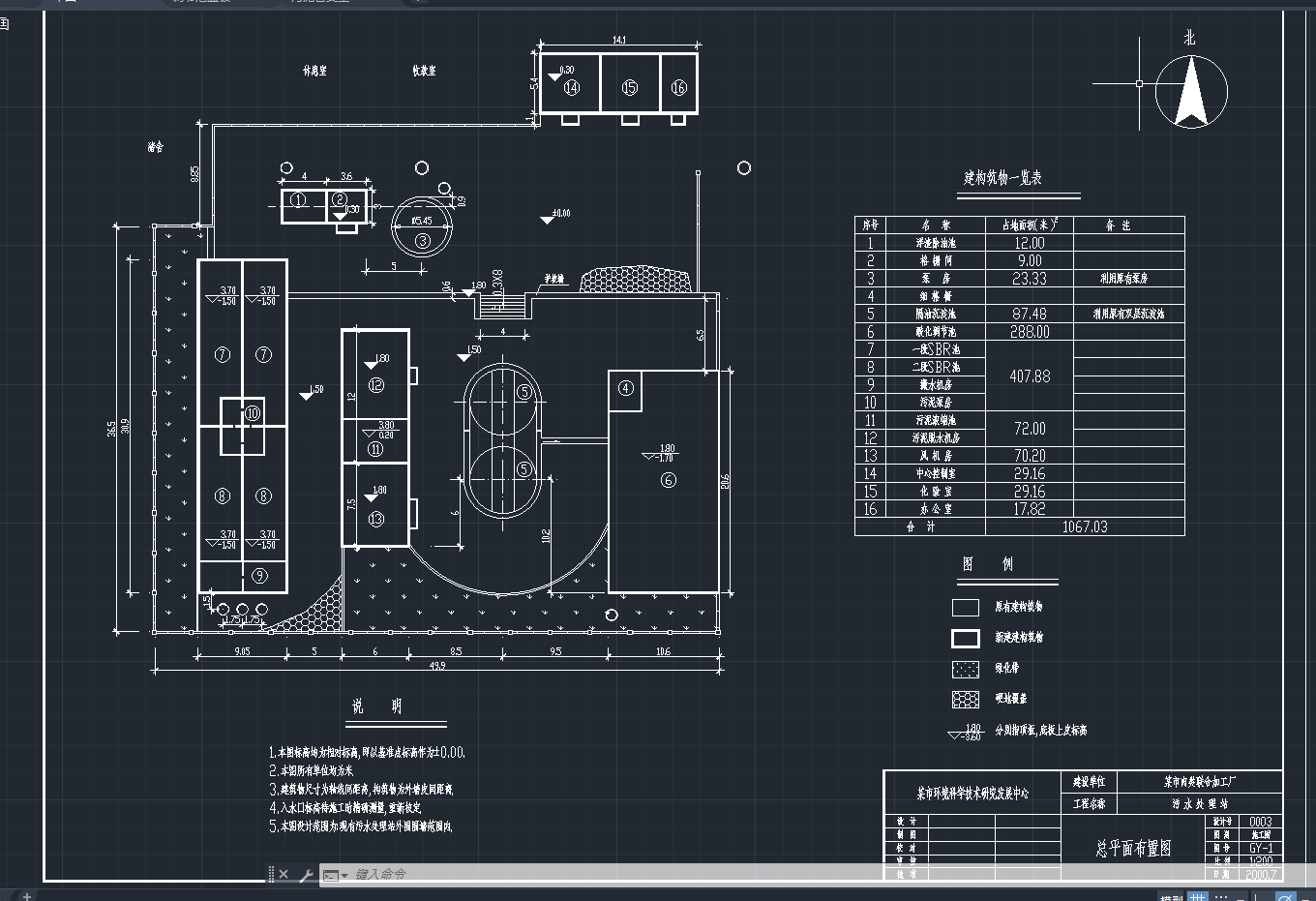This screenshot has width=1316, height=901.
Task: Select the 14.1 dimension above the top building
Action: point(619,40)
